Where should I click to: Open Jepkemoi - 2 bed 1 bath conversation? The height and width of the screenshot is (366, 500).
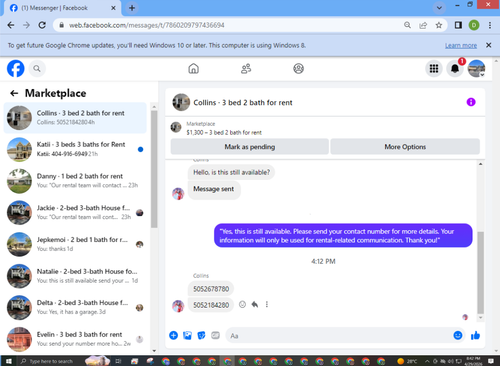coord(75,244)
